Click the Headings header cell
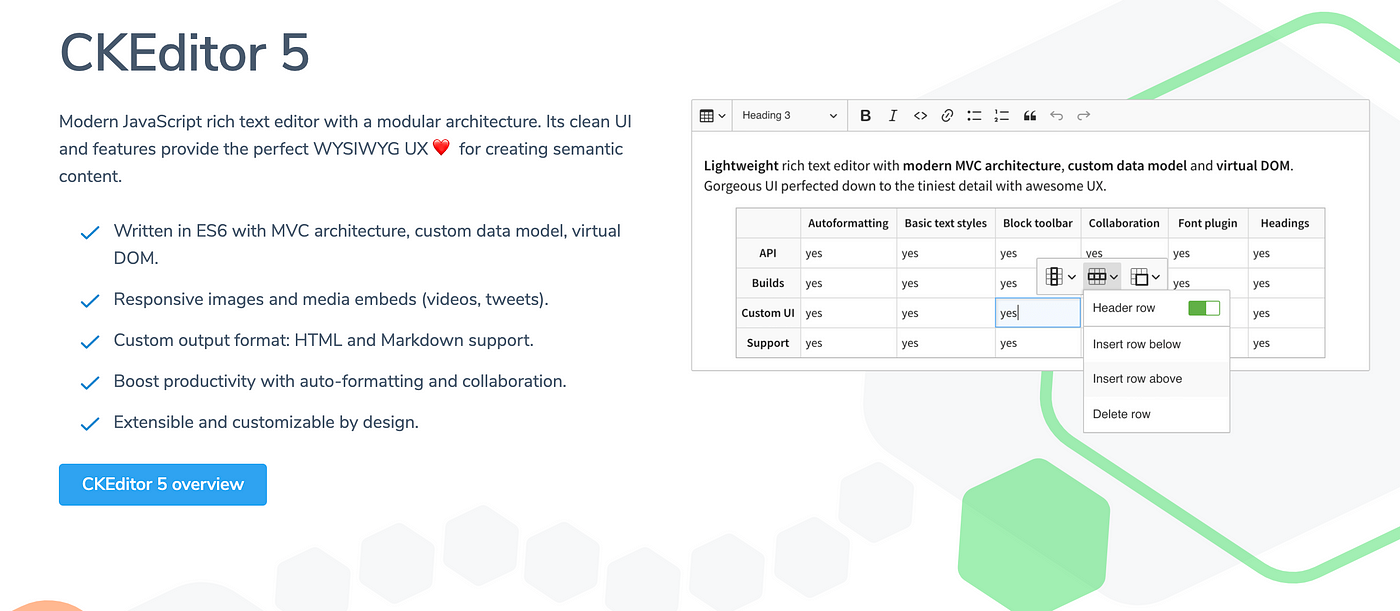Image resolution: width=1400 pixels, height=611 pixels. coord(1285,223)
